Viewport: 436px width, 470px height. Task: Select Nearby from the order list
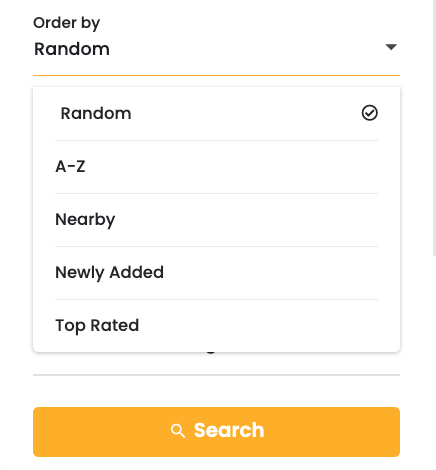(x=216, y=220)
